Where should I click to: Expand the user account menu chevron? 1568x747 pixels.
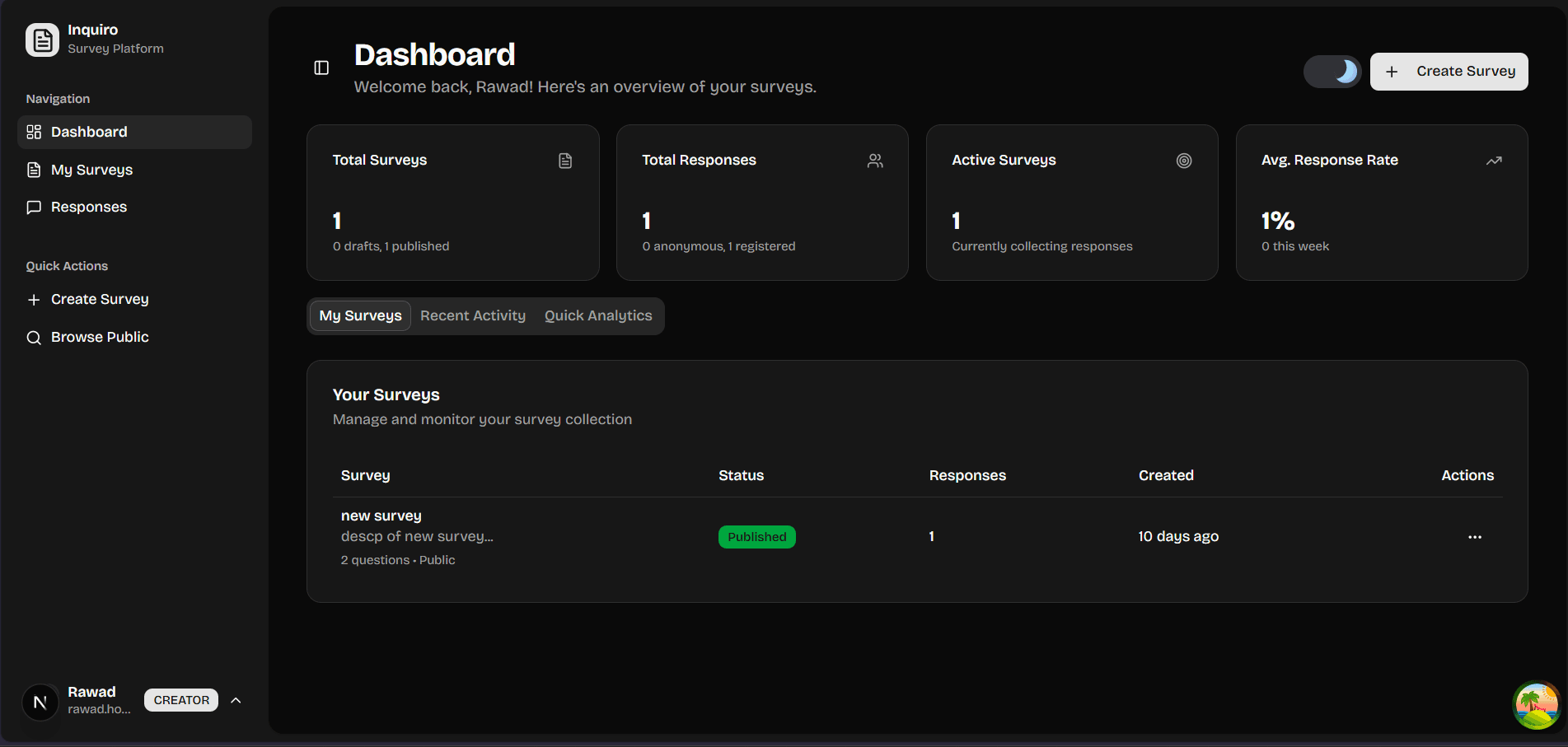pos(236,700)
